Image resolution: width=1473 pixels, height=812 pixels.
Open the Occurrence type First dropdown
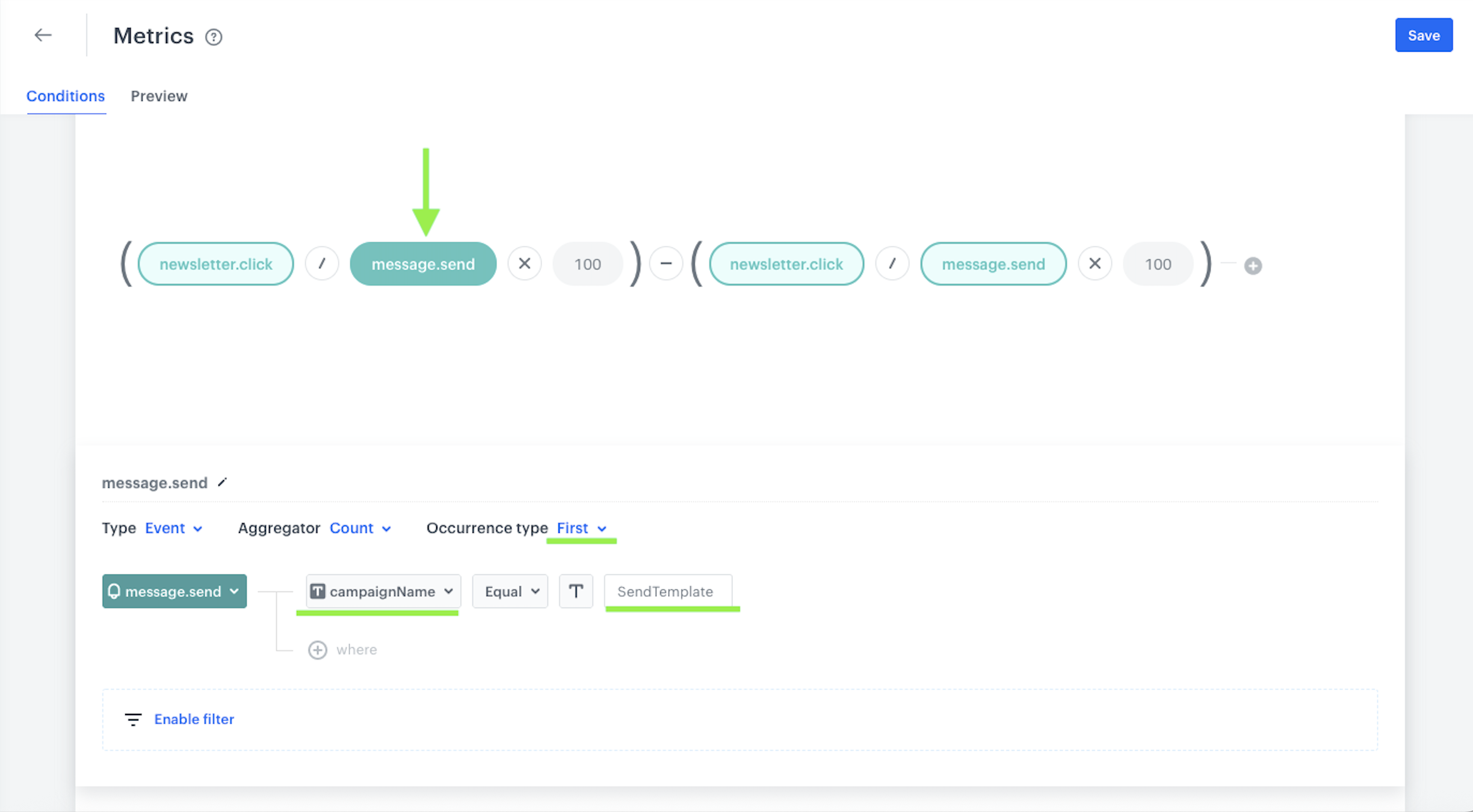click(x=581, y=528)
